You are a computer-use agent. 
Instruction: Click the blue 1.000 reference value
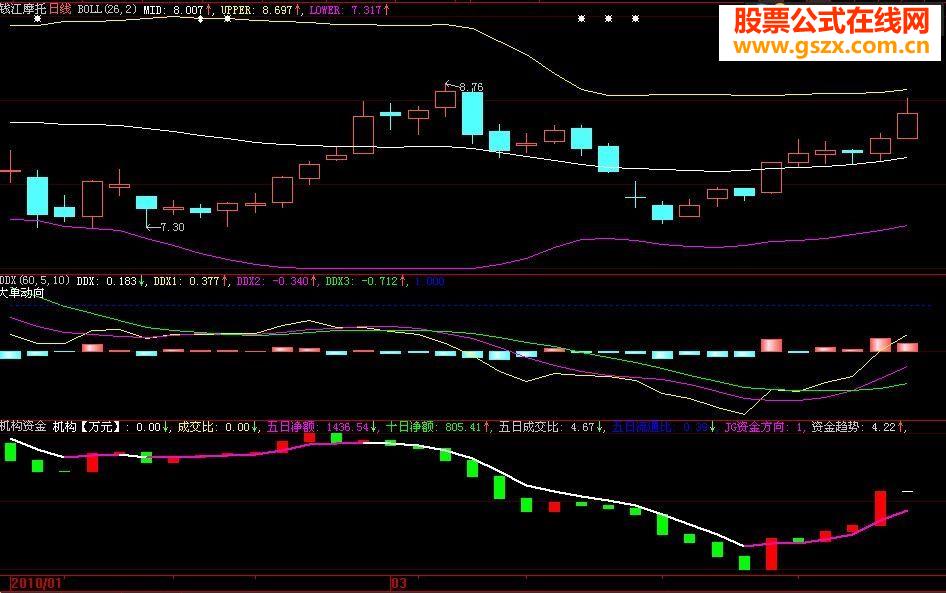point(430,282)
